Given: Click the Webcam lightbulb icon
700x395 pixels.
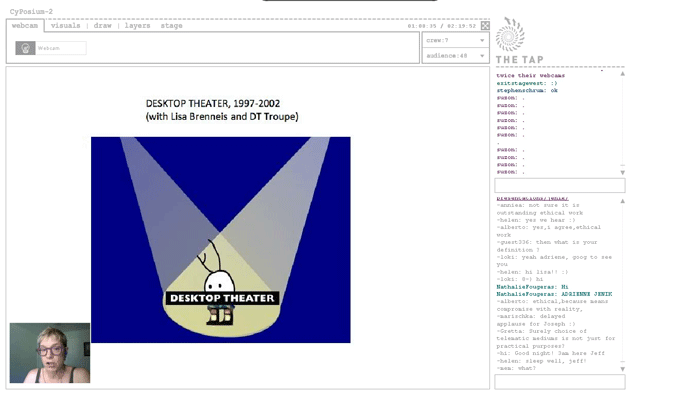Looking at the screenshot, I should coord(25,48).
